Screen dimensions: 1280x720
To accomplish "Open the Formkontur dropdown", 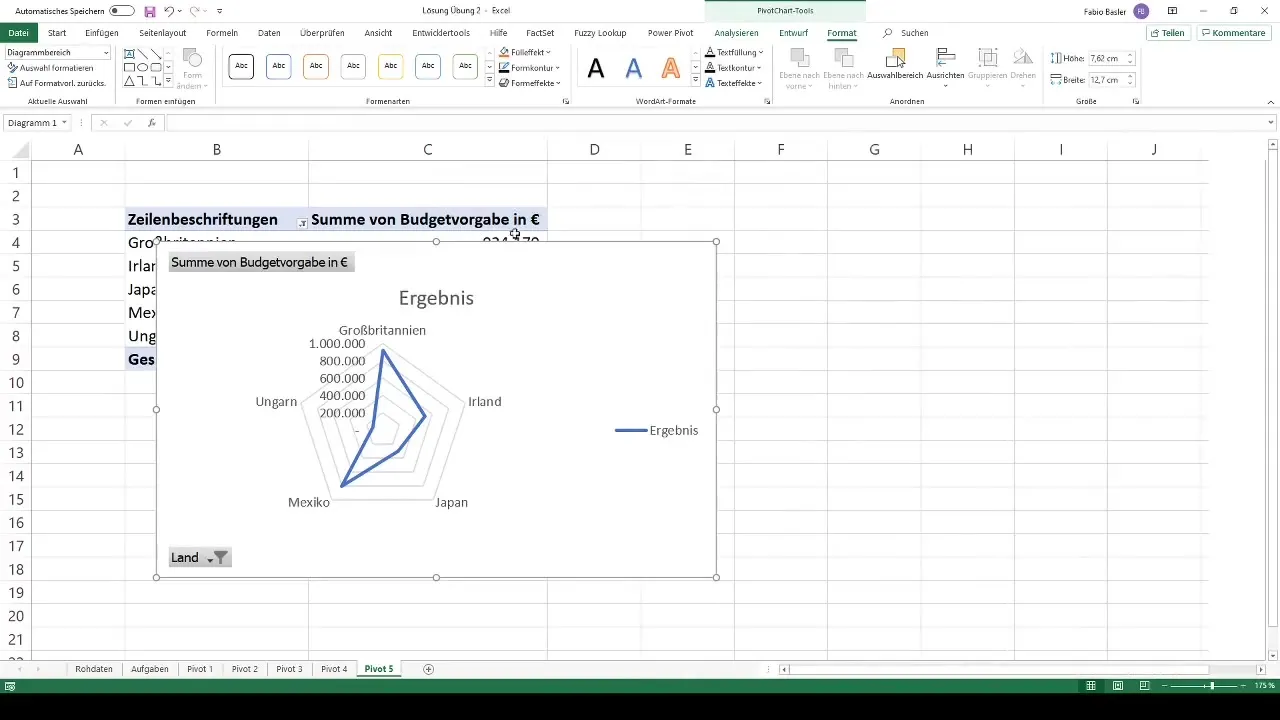I will (x=529, y=68).
